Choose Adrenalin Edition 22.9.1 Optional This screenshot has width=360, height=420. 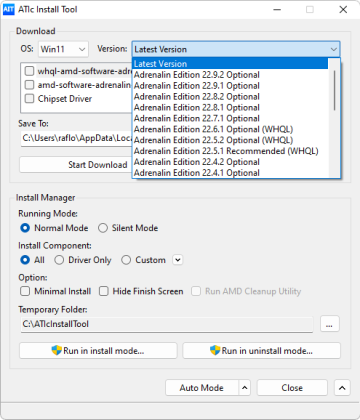(x=230, y=86)
